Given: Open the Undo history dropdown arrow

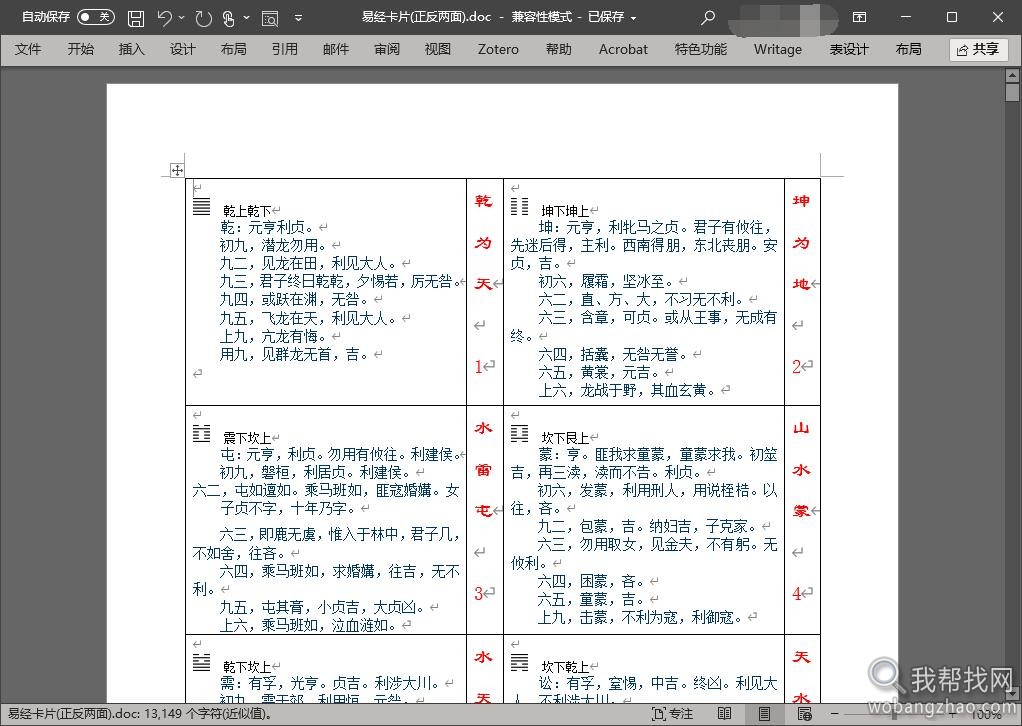Looking at the screenshot, I should (182, 18).
